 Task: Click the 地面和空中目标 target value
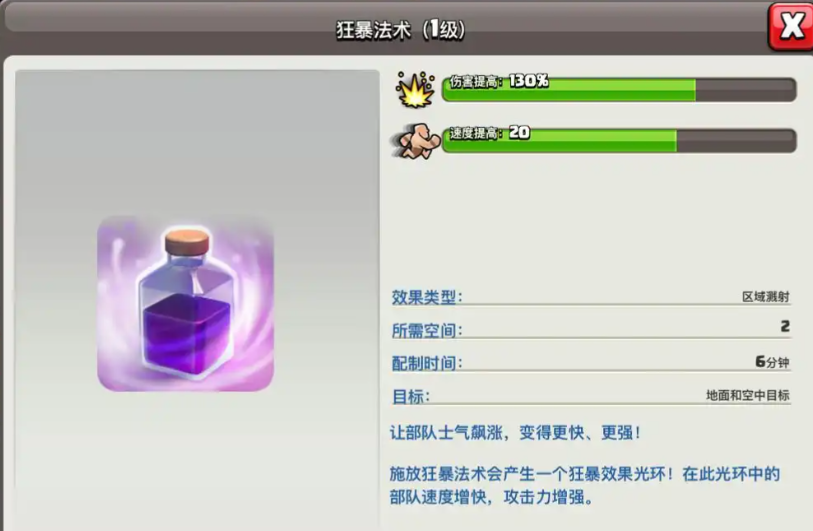tap(748, 395)
